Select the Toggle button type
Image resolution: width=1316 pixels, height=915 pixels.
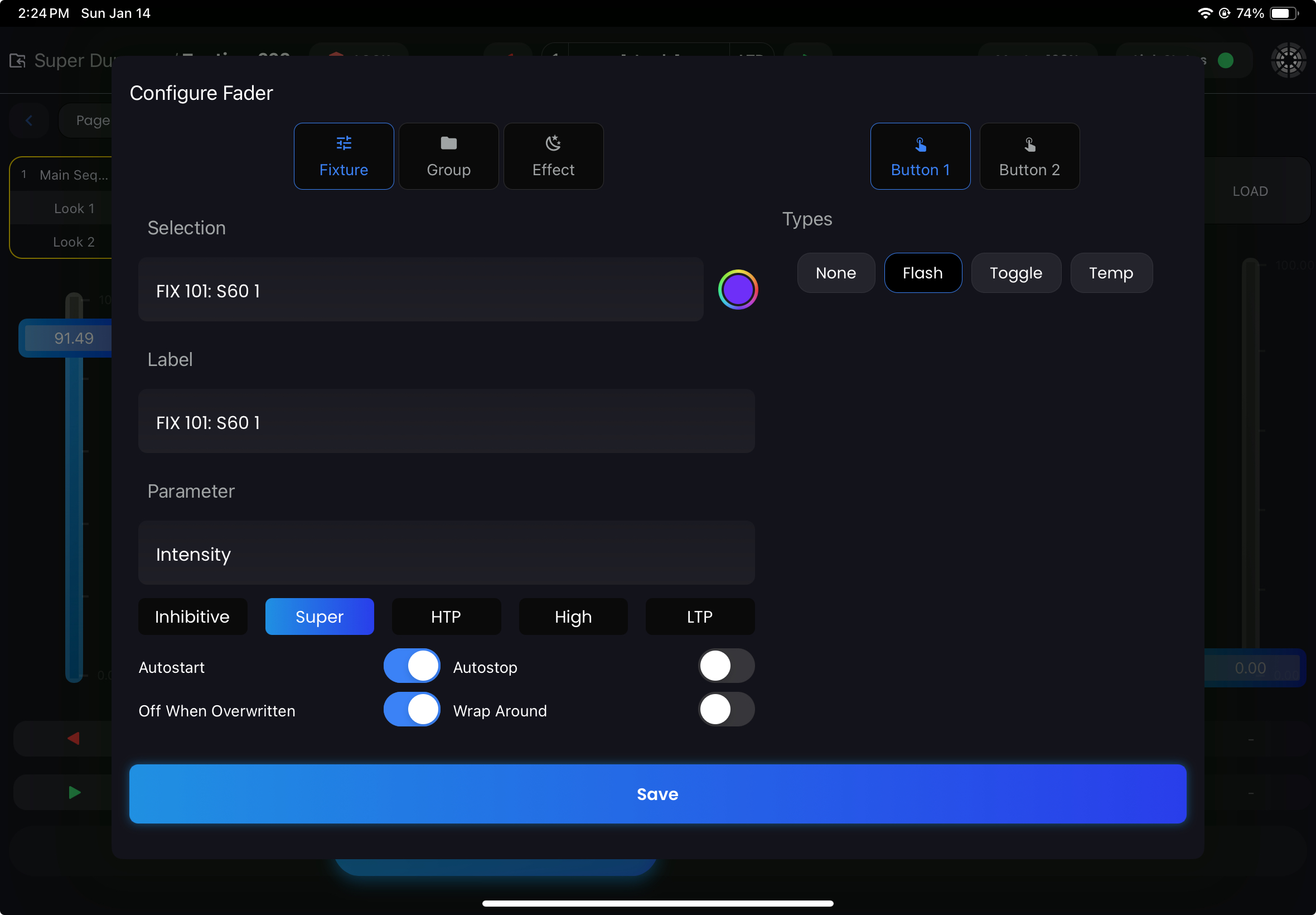pos(1015,271)
